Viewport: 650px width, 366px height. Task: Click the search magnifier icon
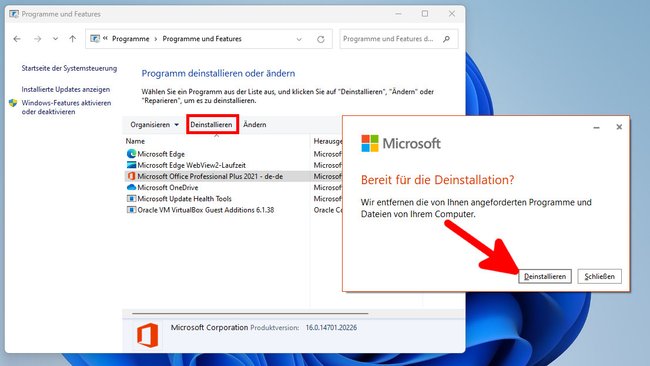tap(446, 39)
